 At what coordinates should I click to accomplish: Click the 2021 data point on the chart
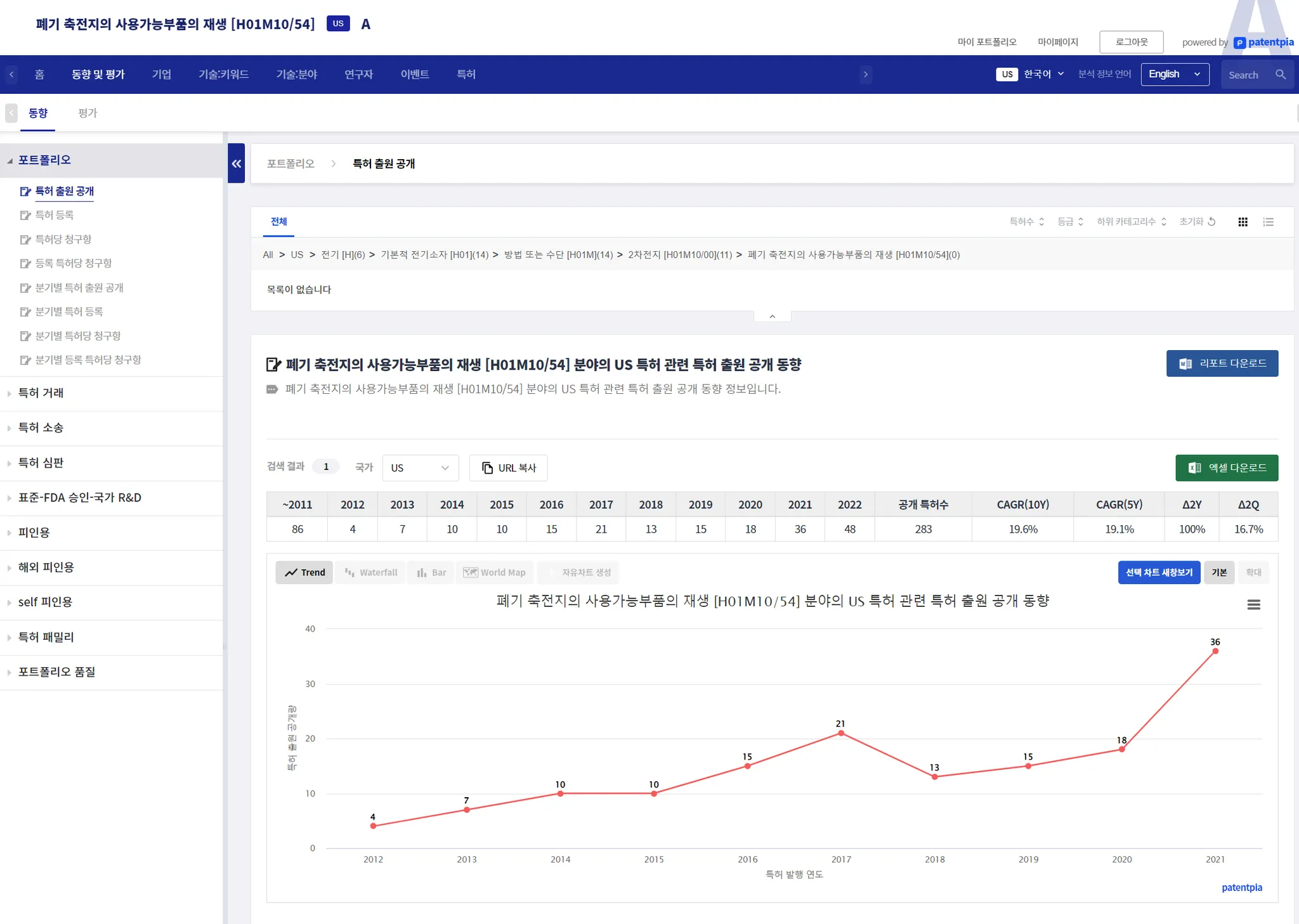click(1215, 651)
